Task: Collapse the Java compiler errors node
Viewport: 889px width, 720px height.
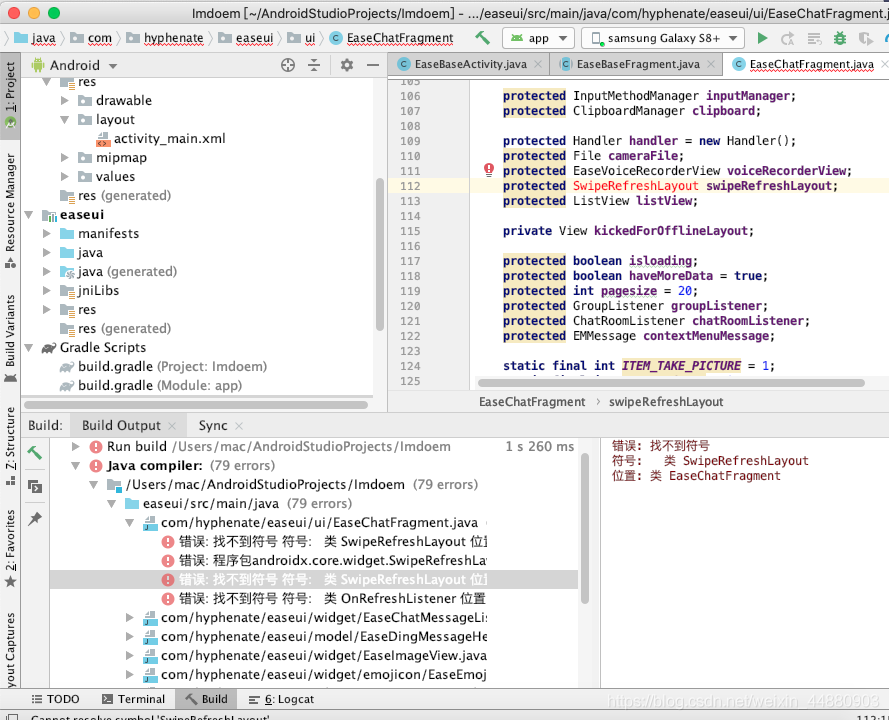Action: pyautogui.click(x=75, y=466)
